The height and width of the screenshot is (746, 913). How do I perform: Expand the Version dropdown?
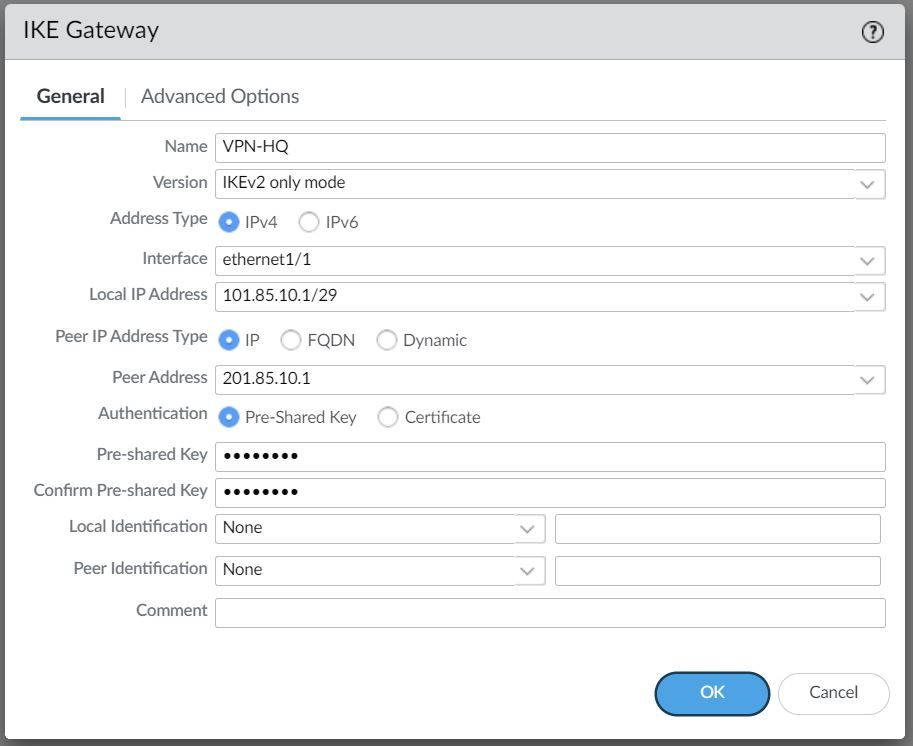point(869,184)
